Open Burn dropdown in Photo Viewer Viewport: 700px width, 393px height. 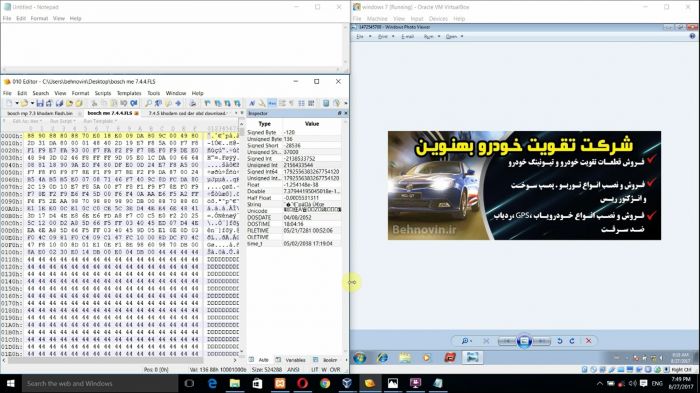pyautogui.click(x=432, y=37)
